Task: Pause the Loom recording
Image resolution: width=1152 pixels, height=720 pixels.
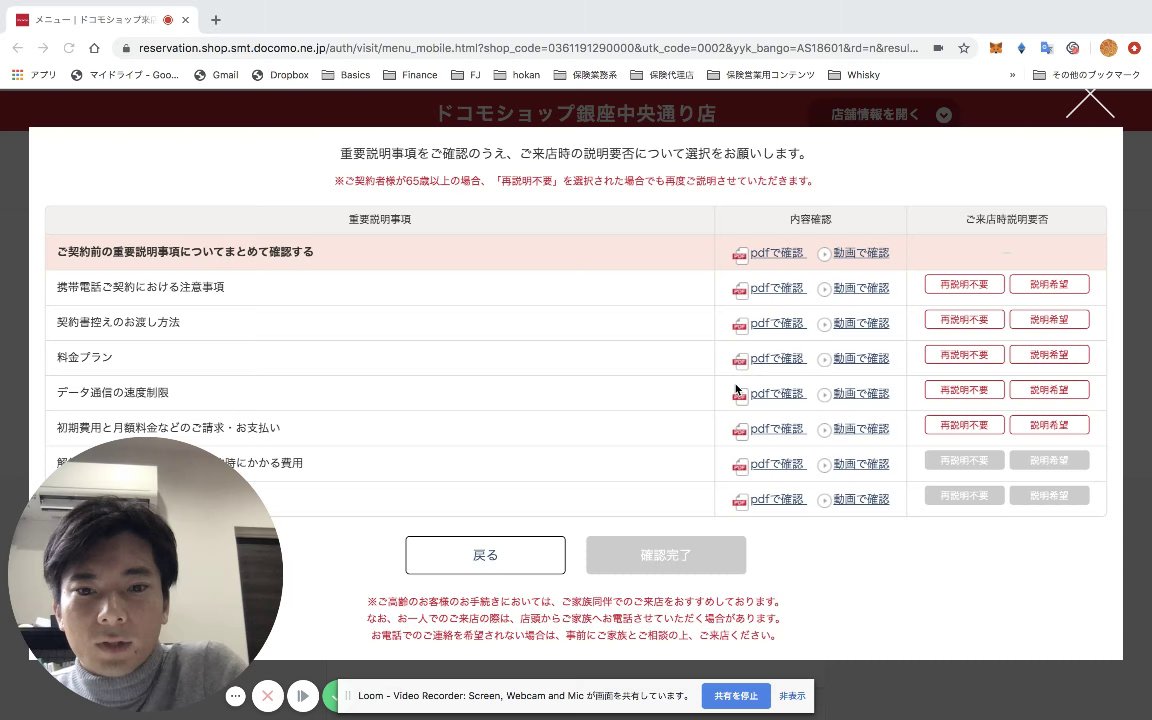Action: point(303,696)
